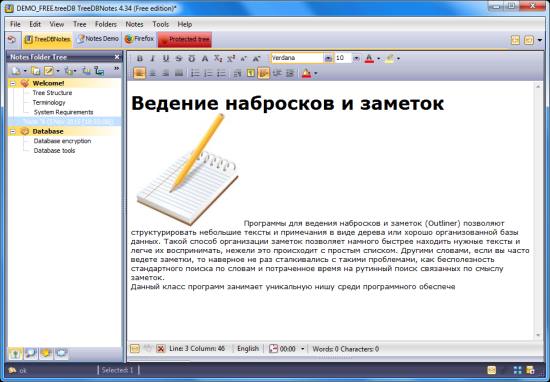Image resolution: width=550 pixels, height=382 pixels.
Task: Switch to the Notes Demo tab
Action: coord(98,39)
